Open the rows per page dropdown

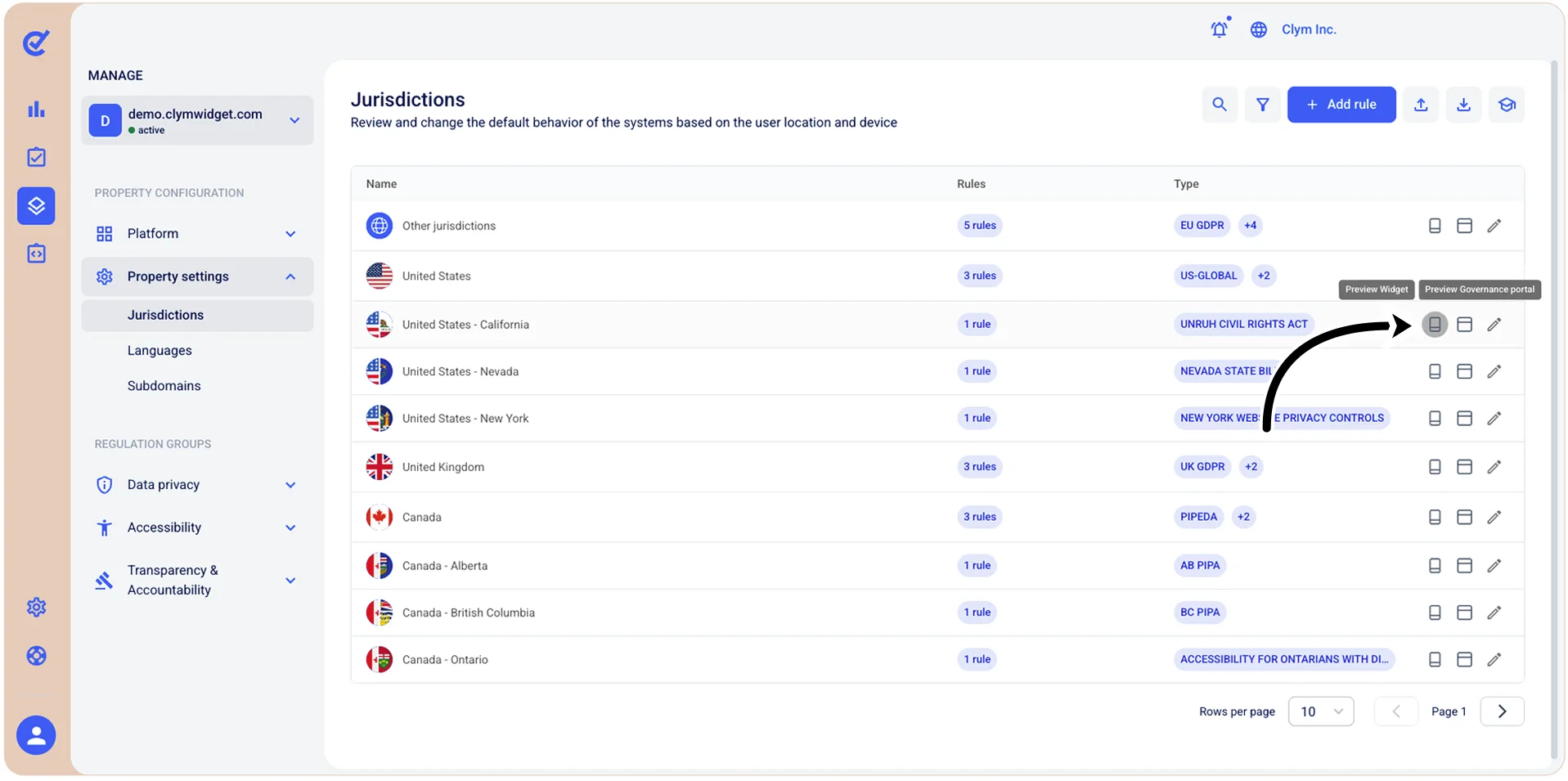coord(1321,711)
